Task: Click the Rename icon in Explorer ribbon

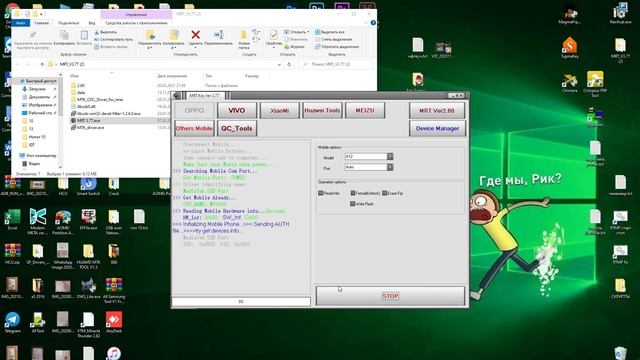Action: [219, 35]
